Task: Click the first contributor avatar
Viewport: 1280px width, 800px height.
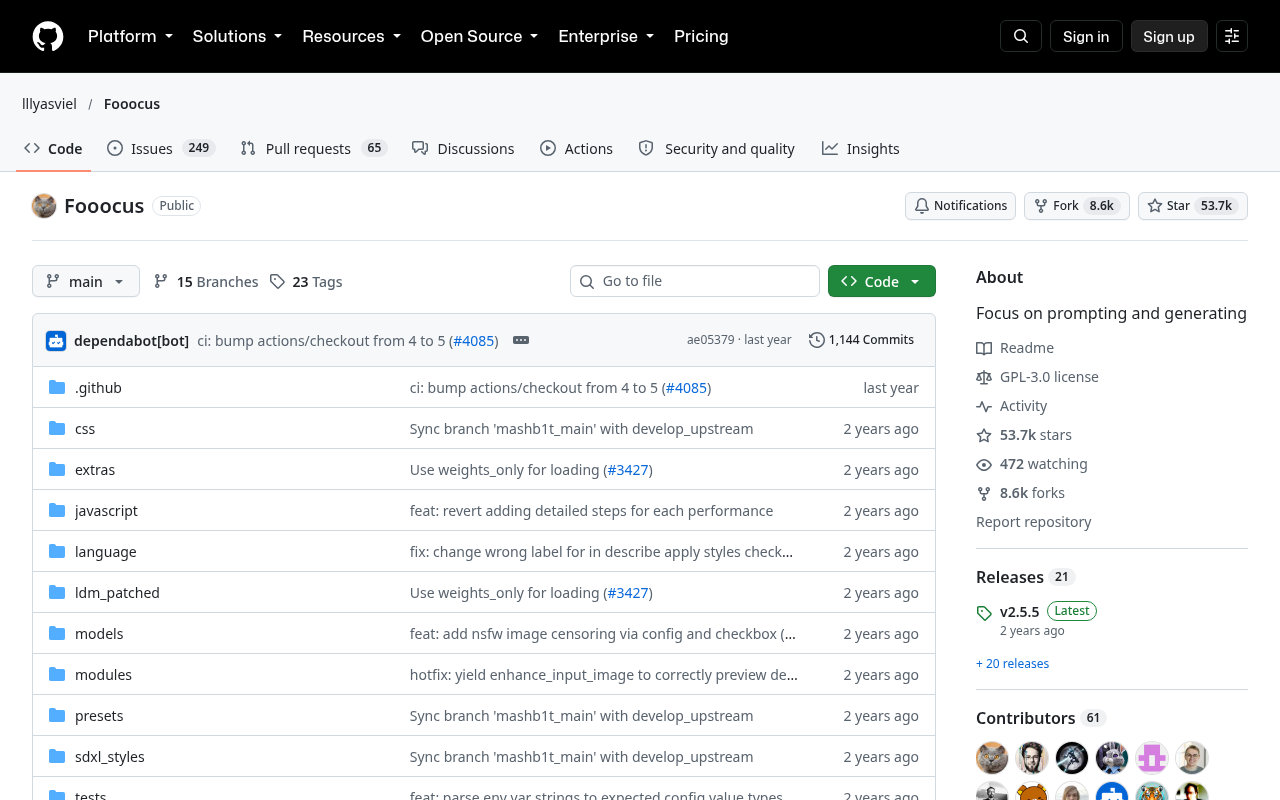Action: (992, 758)
